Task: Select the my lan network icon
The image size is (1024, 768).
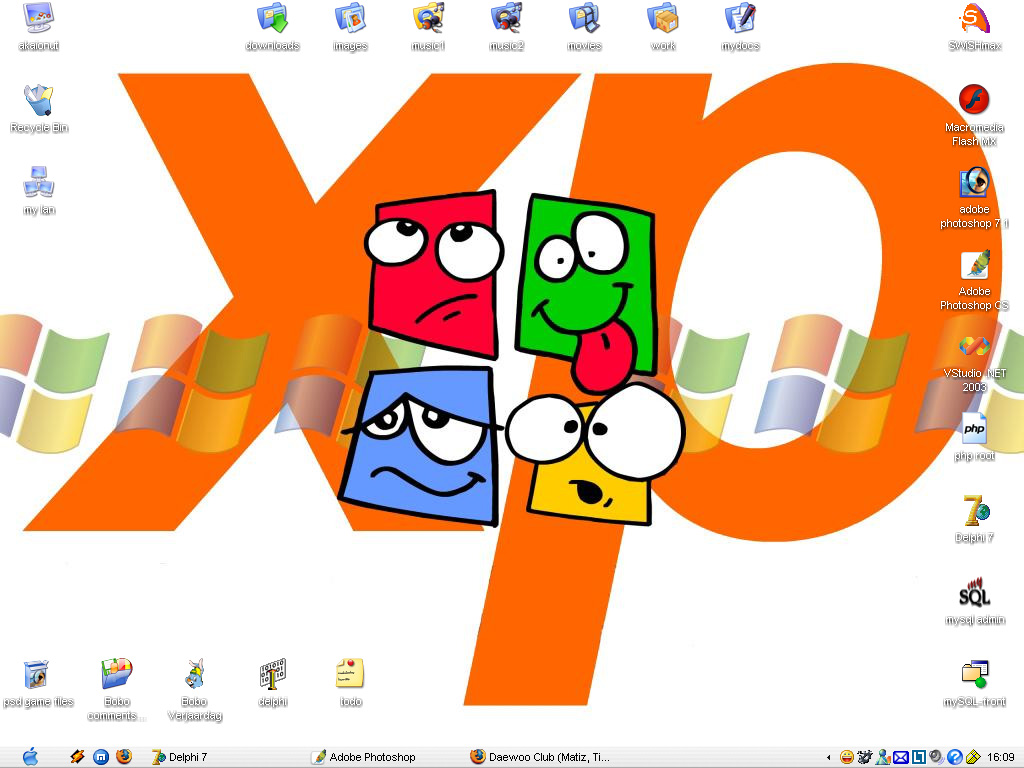Action: pyautogui.click(x=39, y=182)
